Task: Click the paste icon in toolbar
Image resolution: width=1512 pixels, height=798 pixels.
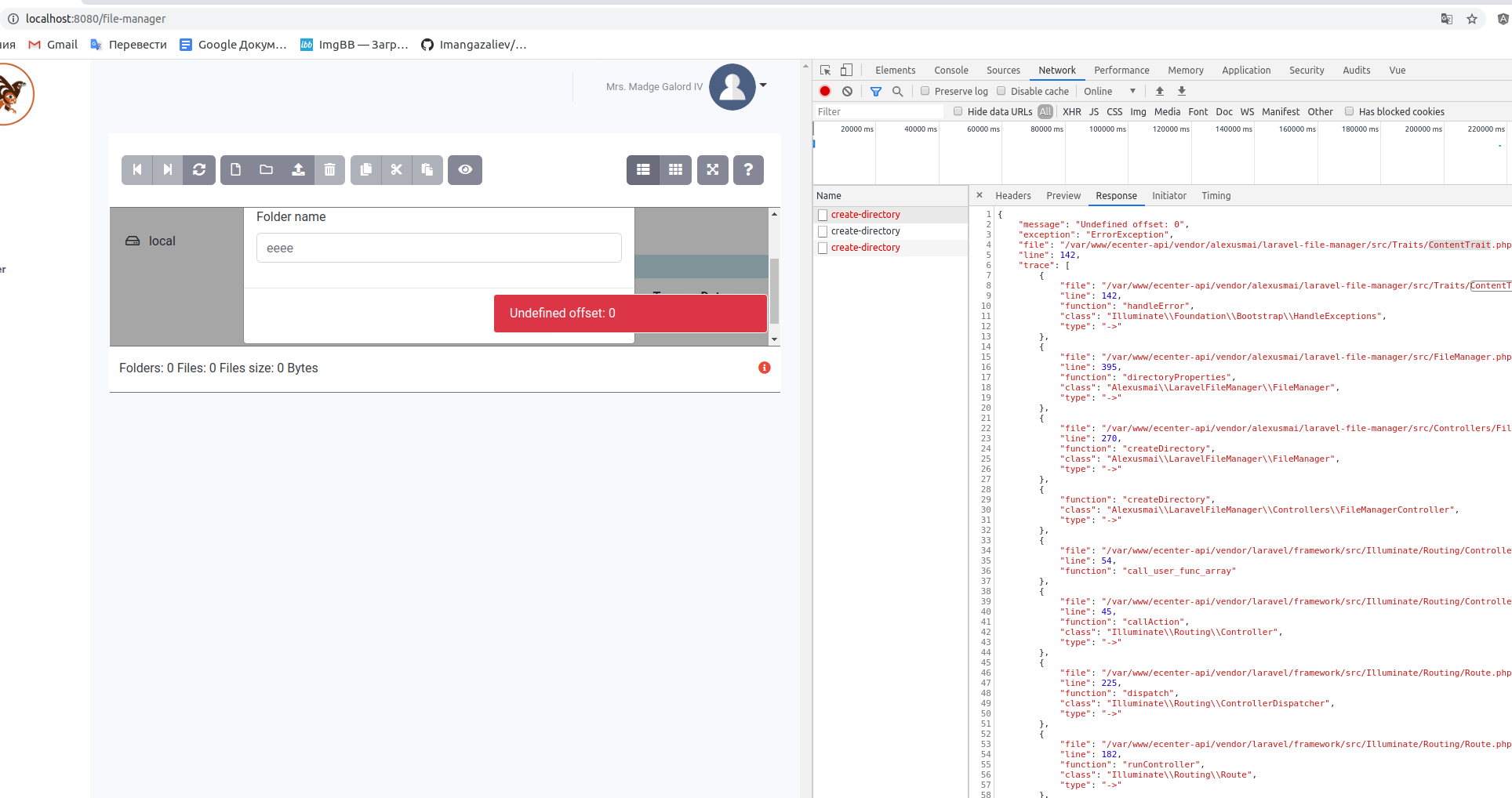Action: click(427, 169)
